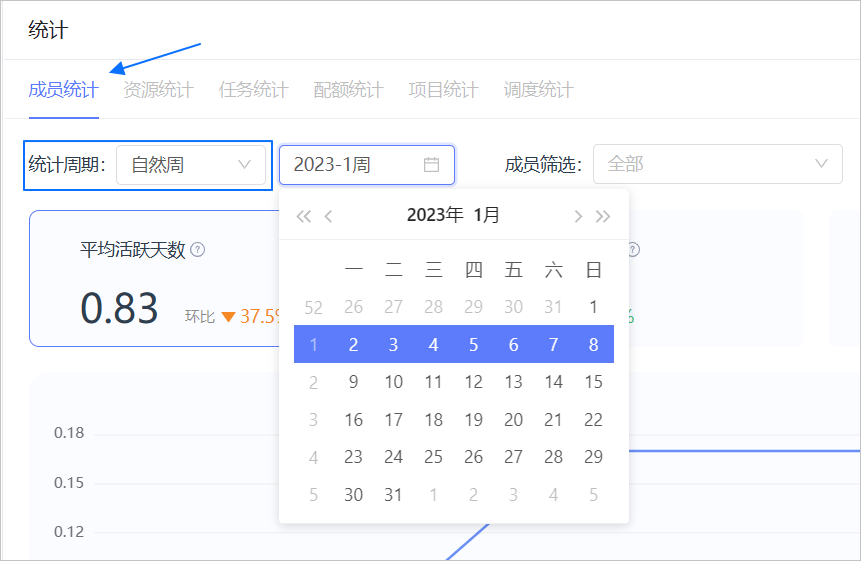861x561 pixels.
Task: Select the 成员统计 tab
Action: 63,90
